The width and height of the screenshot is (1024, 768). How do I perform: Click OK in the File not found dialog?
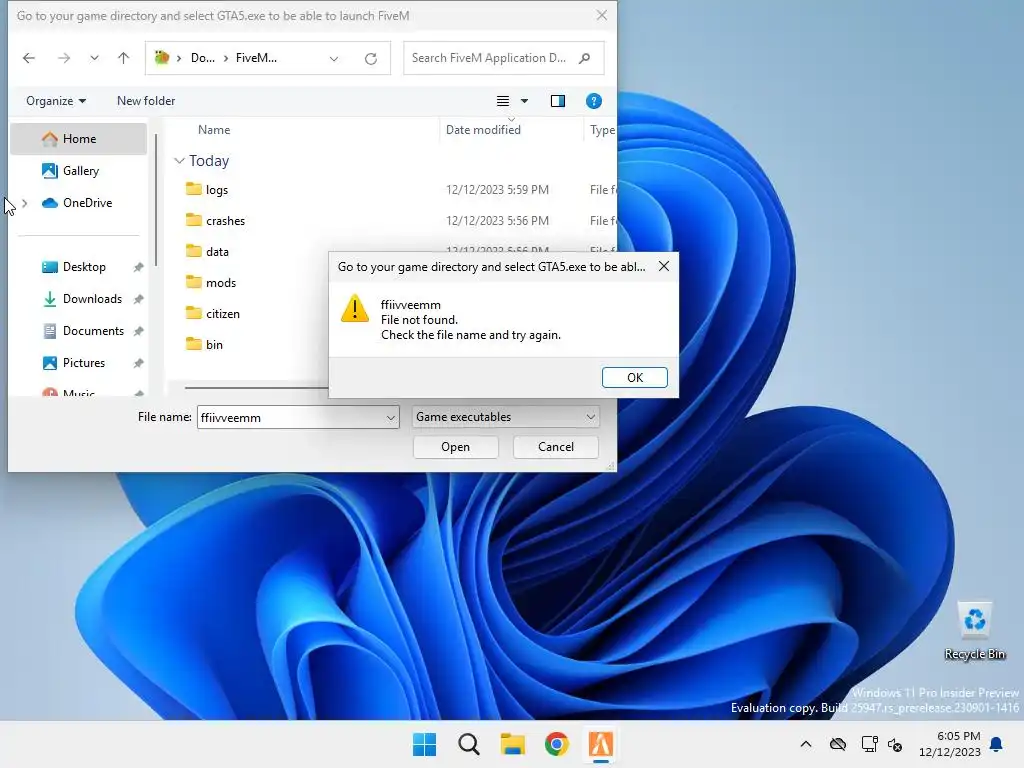tap(634, 377)
